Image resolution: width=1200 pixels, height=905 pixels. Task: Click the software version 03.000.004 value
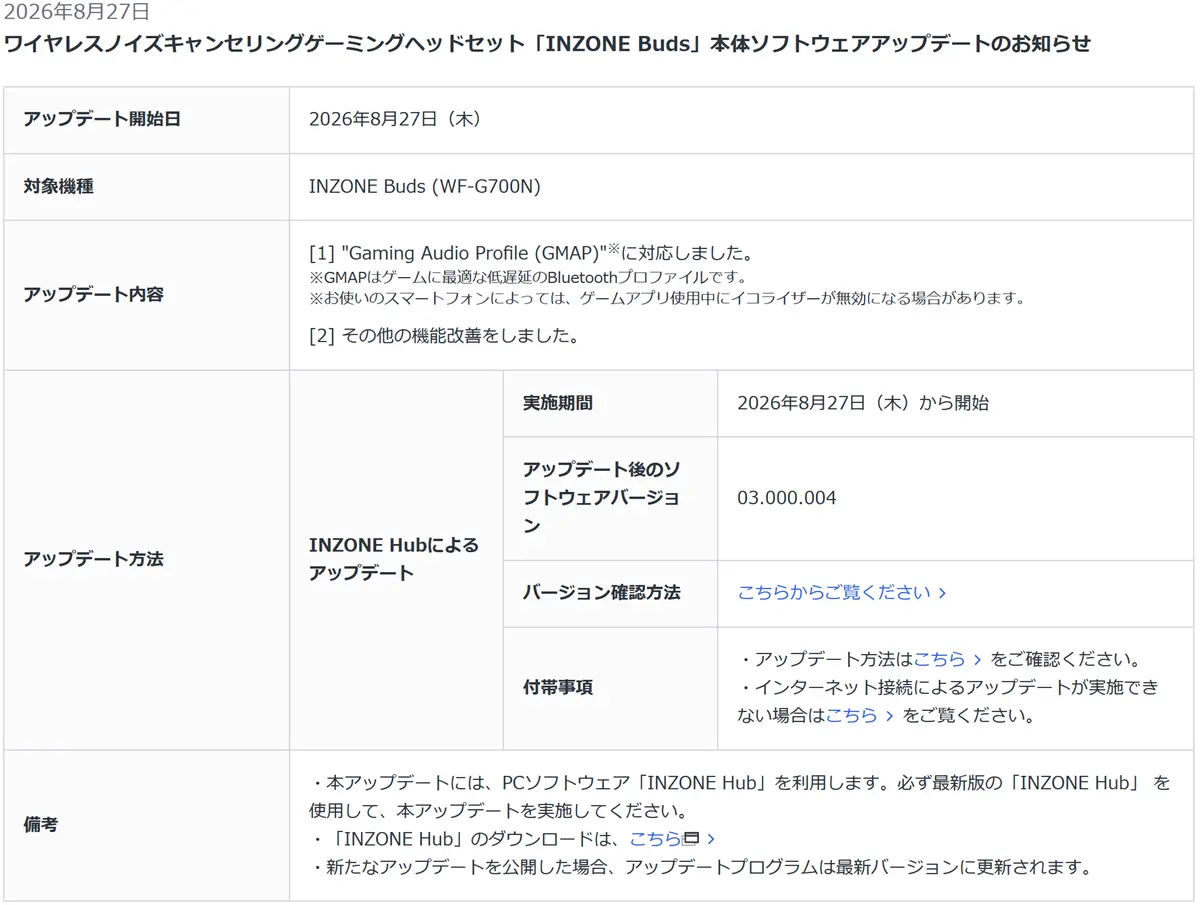pos(786,498)
